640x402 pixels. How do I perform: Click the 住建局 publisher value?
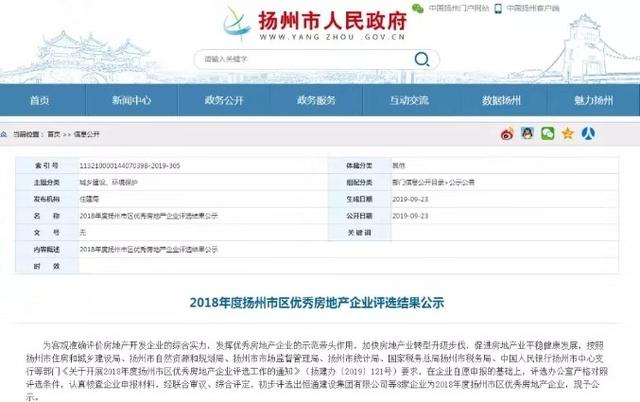coord(89,199)
